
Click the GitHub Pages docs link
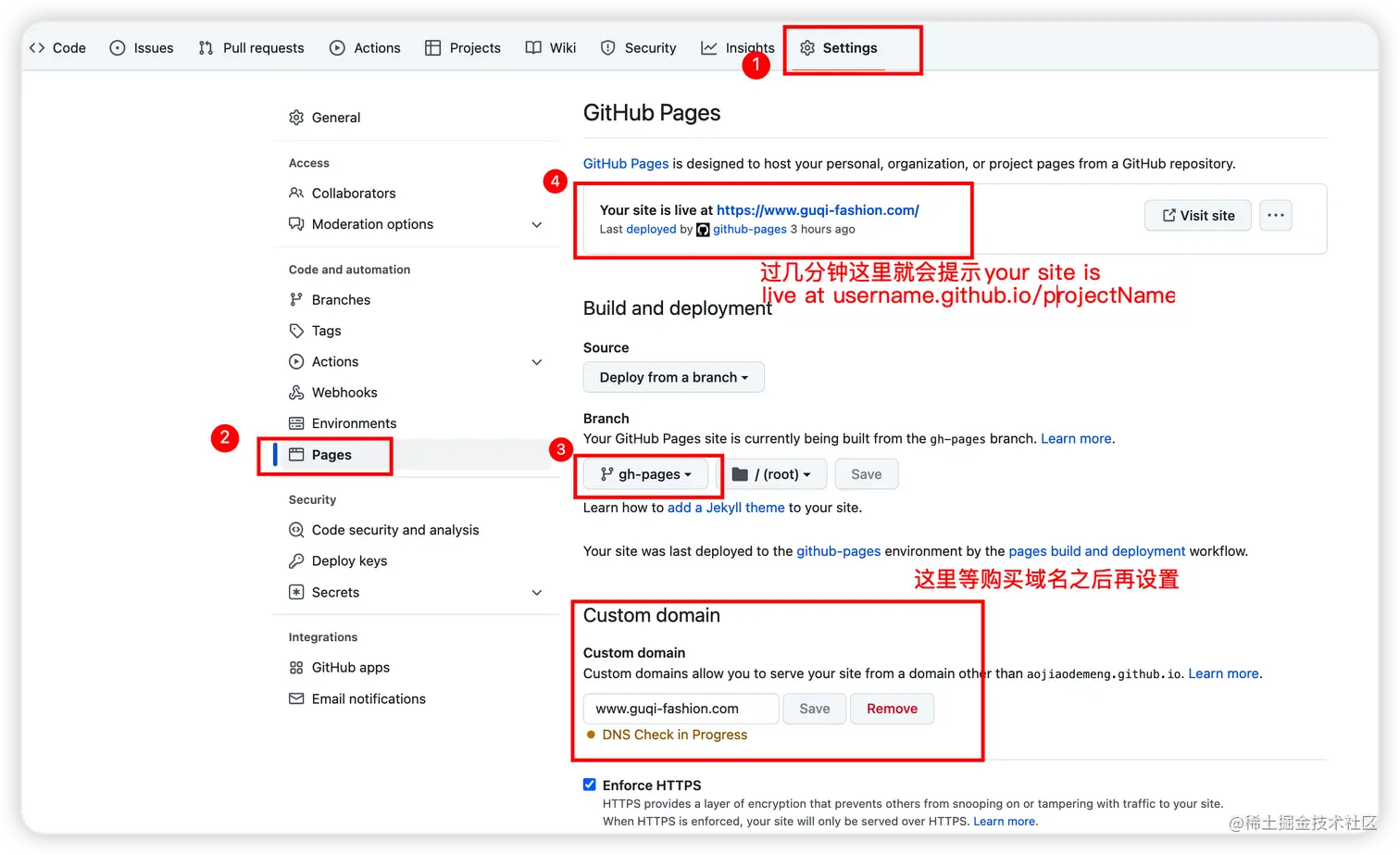click(626, 164)
